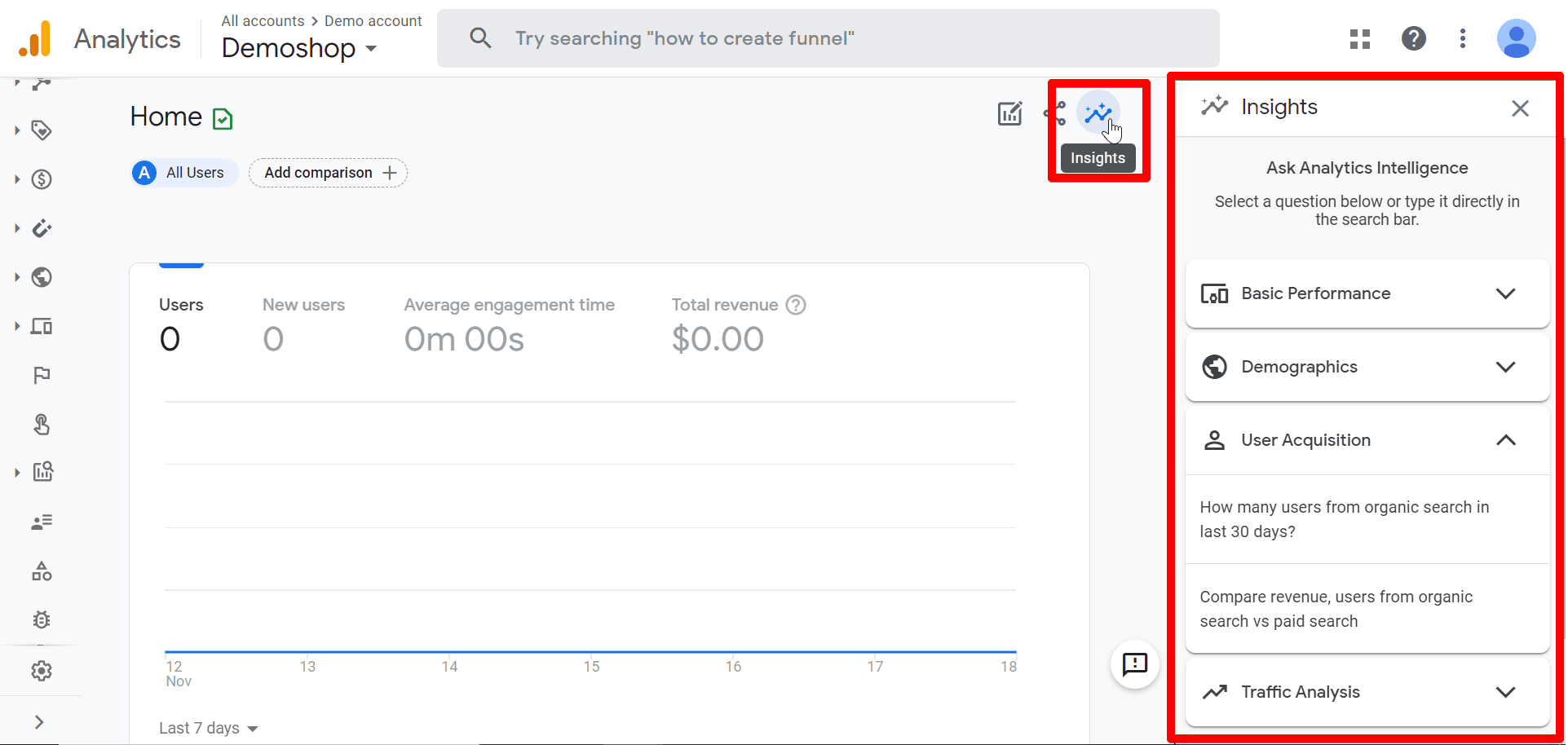
Task: Click the 0m 00s engagement value
Action: pos(464,339)
